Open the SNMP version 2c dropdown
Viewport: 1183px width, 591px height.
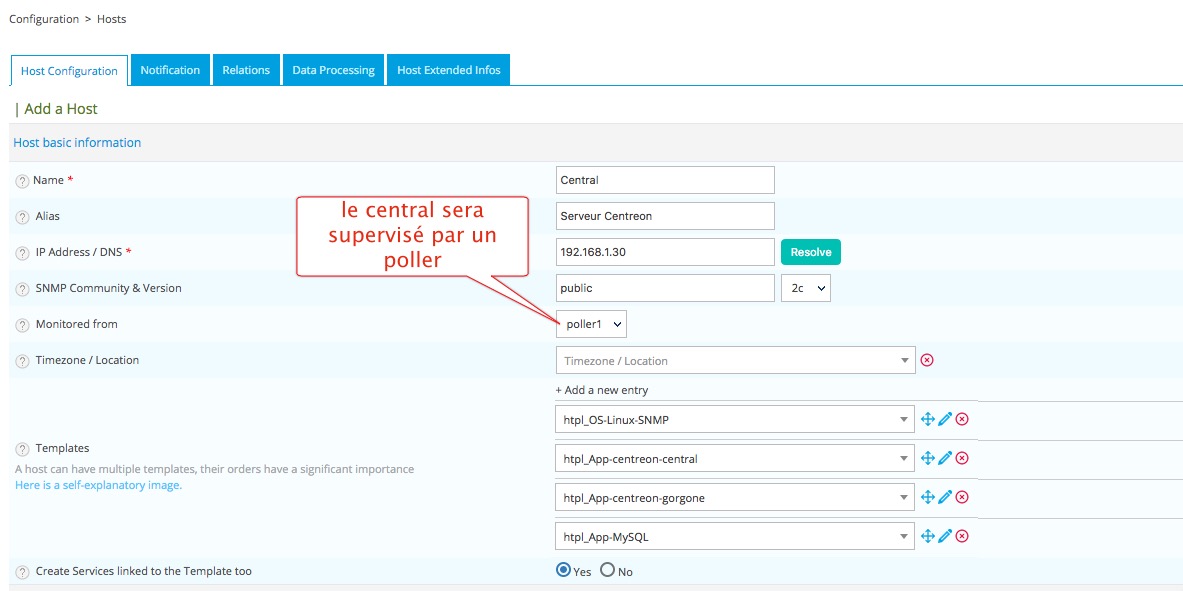click(805, 288)
